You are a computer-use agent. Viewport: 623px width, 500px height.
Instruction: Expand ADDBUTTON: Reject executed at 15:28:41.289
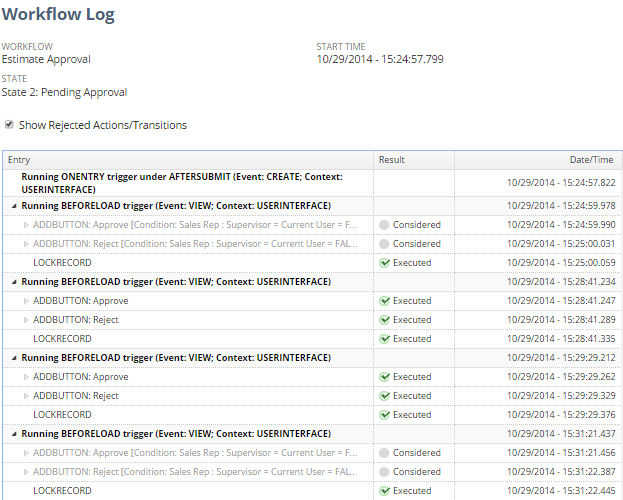(26, 320)
